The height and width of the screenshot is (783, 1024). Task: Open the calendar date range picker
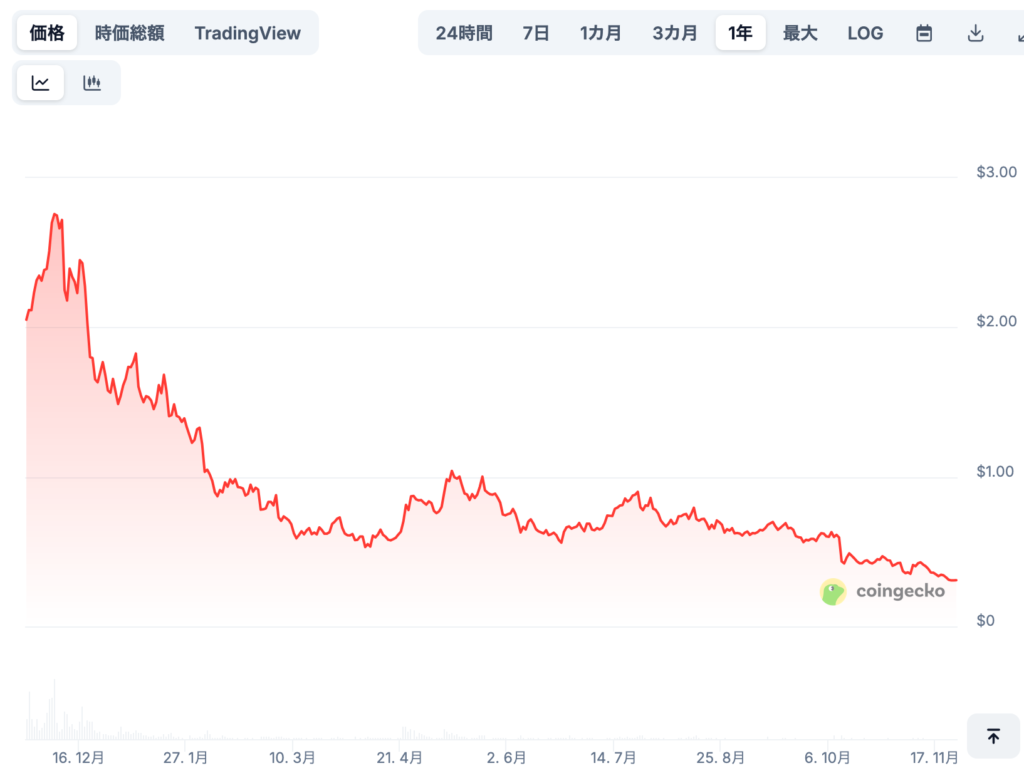tap(922, 32)
